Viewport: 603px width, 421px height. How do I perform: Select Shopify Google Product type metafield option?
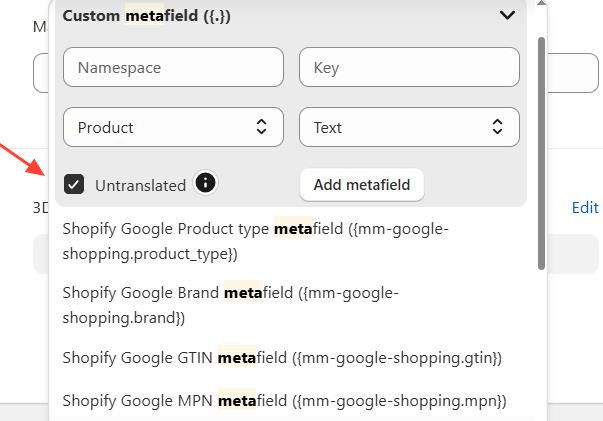click(255, 241)
